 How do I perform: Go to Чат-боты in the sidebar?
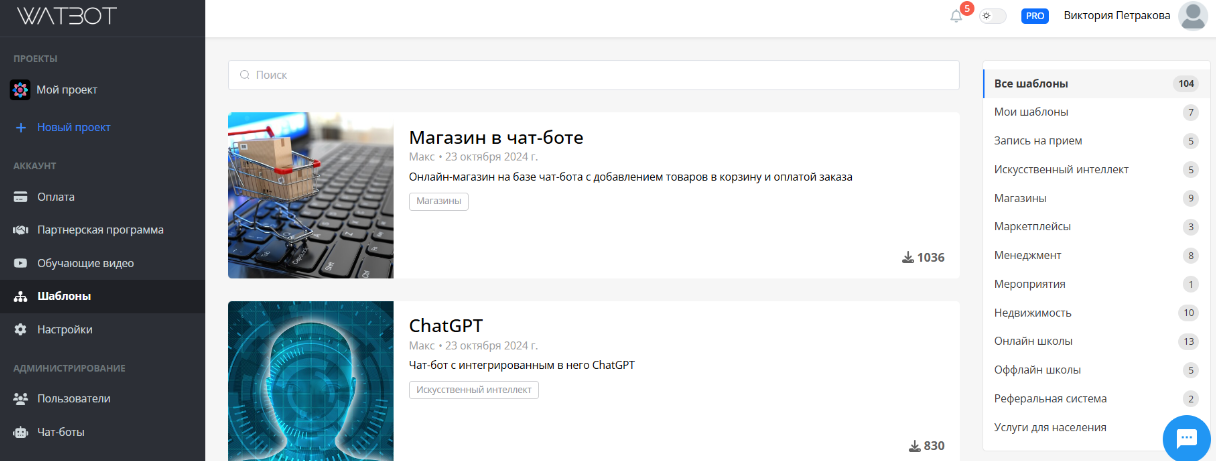point(60,432)
